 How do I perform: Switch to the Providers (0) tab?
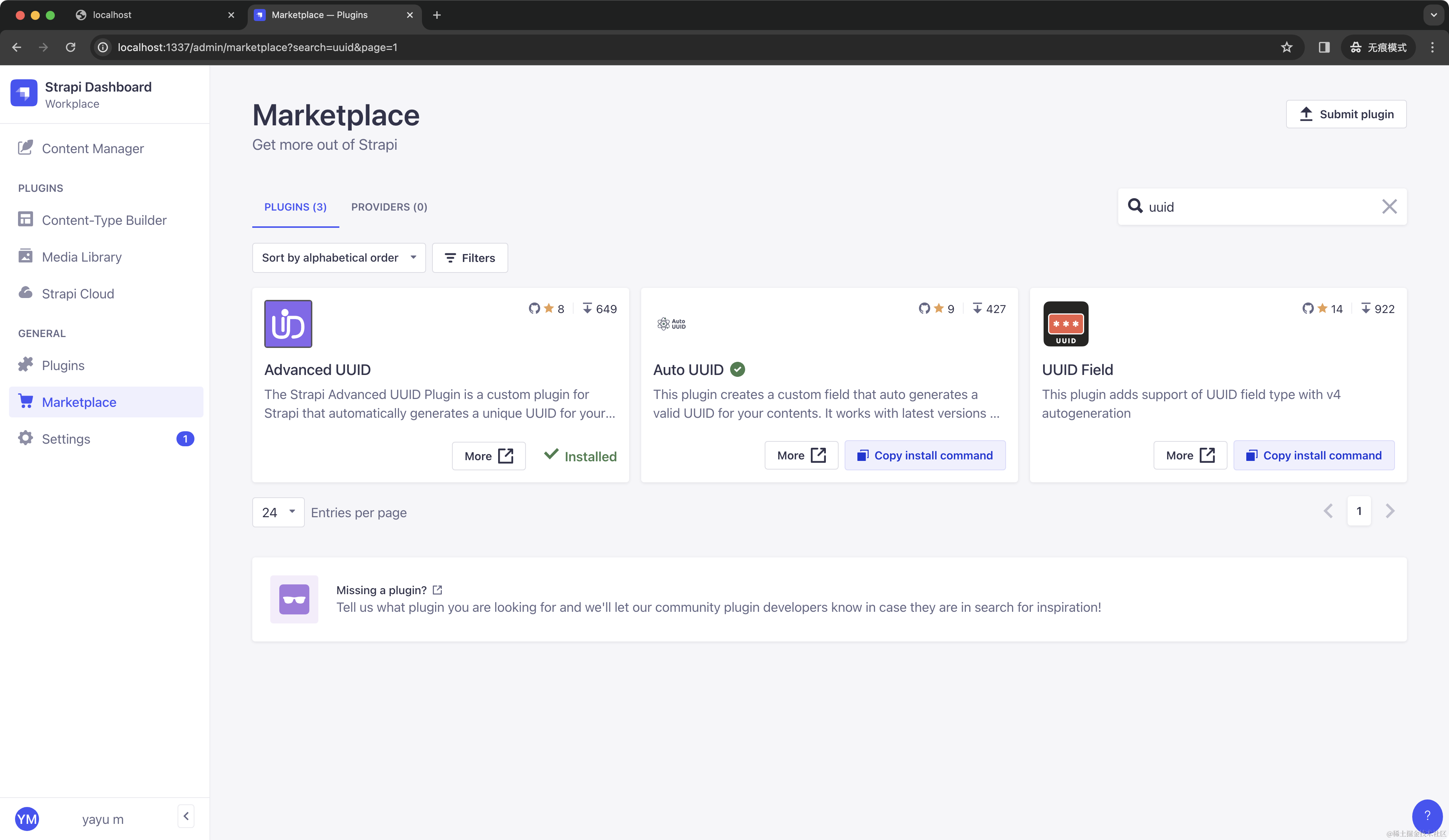389,207
